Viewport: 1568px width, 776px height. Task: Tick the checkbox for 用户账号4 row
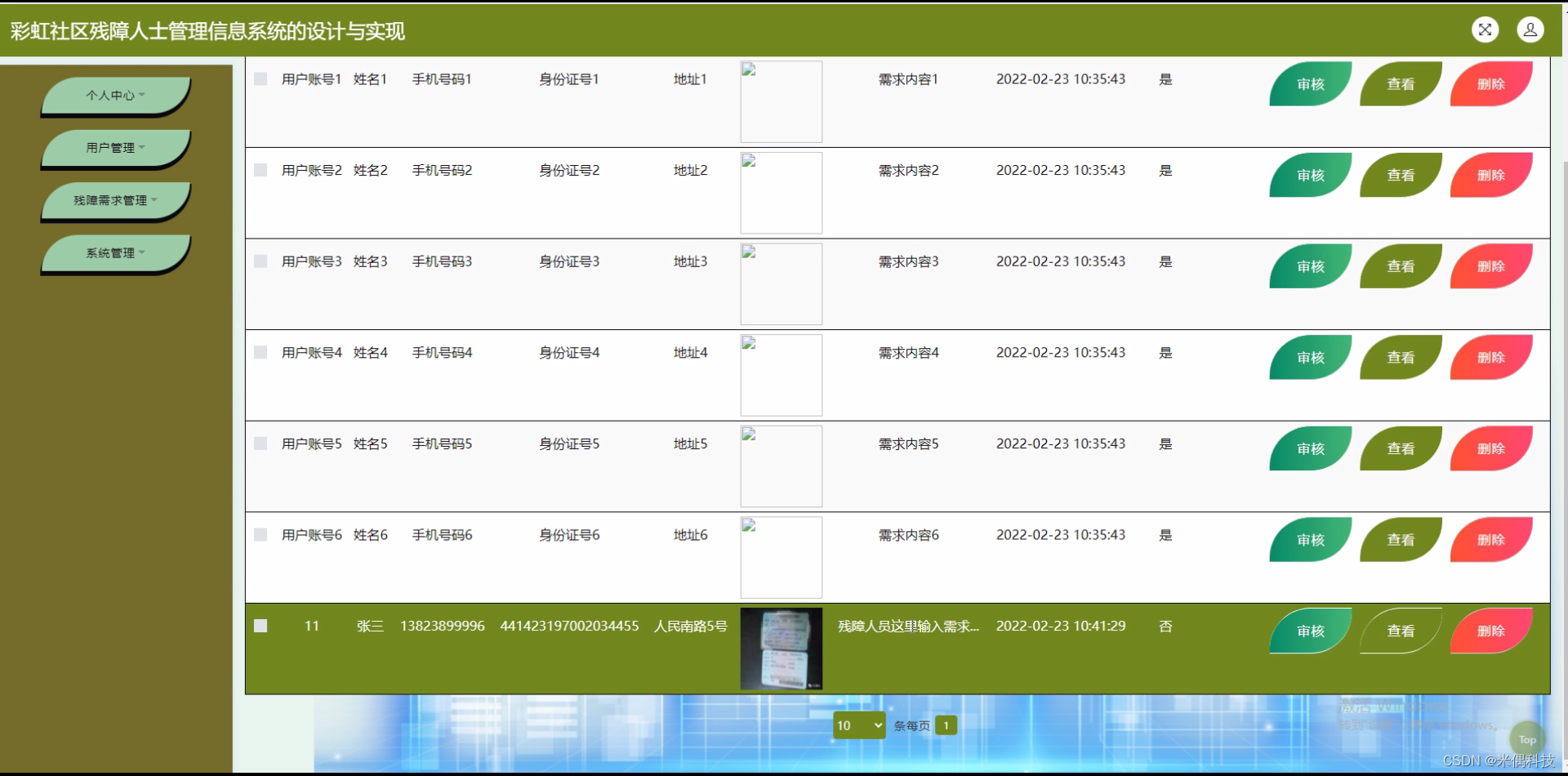pyautogui.click(x=261, y=352)
